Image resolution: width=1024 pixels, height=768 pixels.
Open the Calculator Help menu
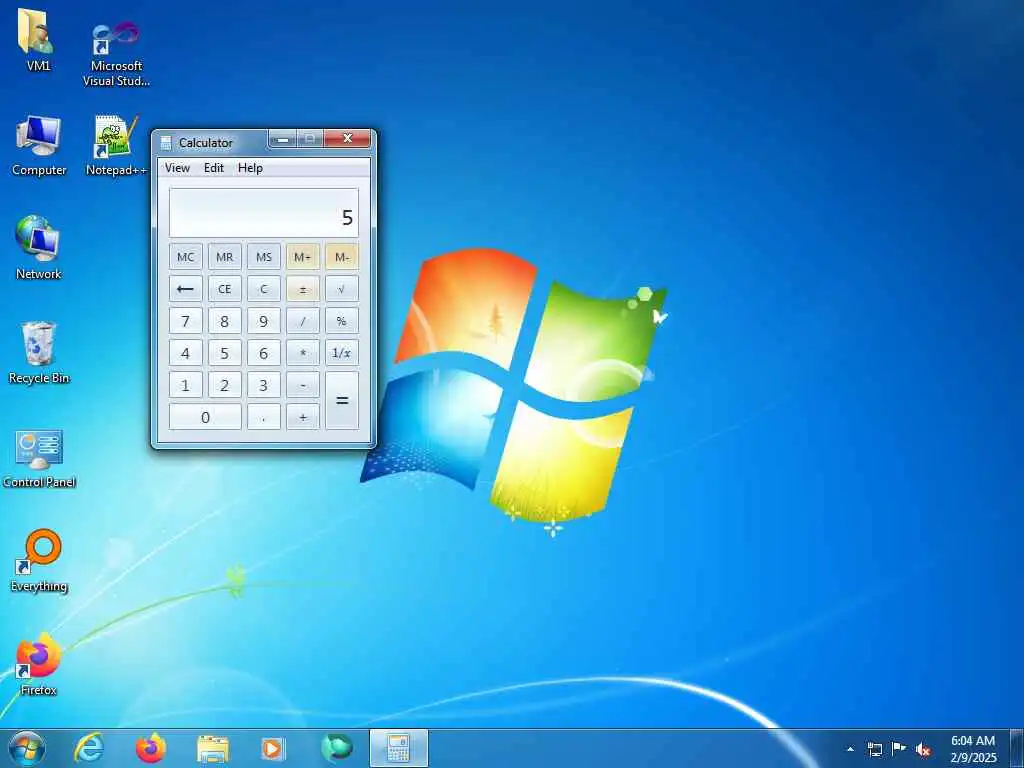coord(250,168)
